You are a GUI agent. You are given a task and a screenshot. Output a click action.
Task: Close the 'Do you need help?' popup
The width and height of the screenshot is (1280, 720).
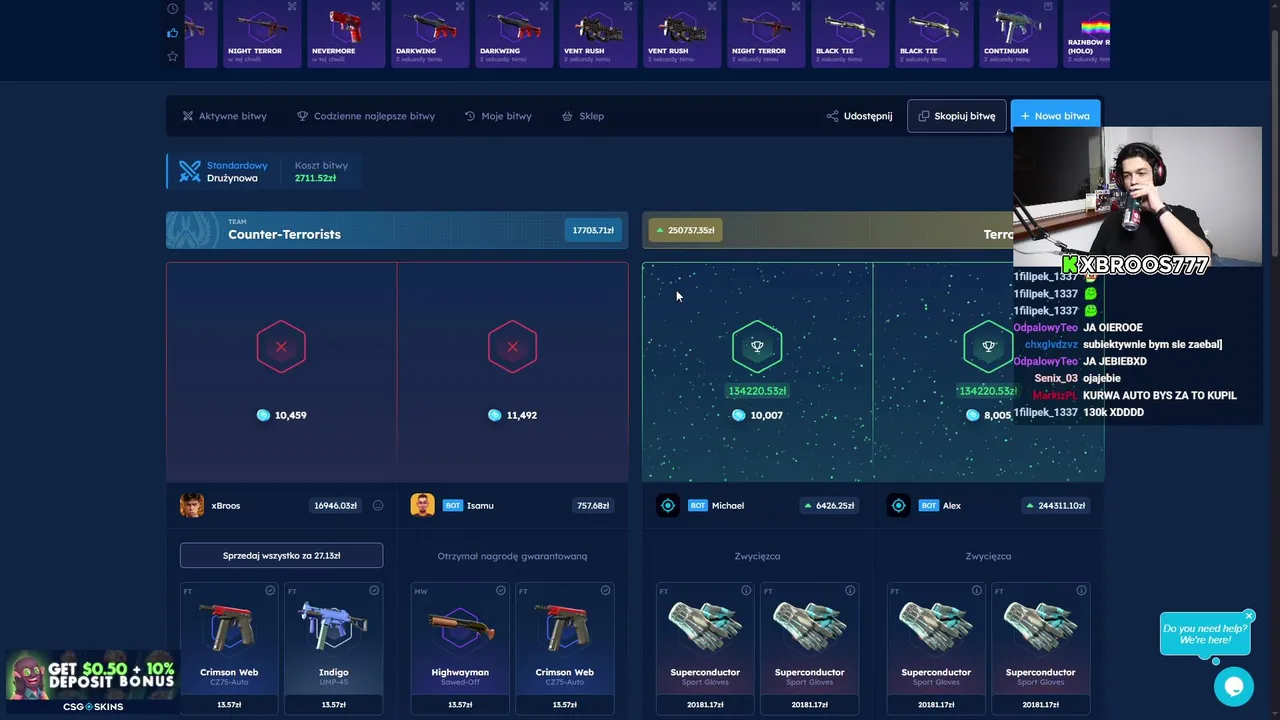[x=1249, y=616]
